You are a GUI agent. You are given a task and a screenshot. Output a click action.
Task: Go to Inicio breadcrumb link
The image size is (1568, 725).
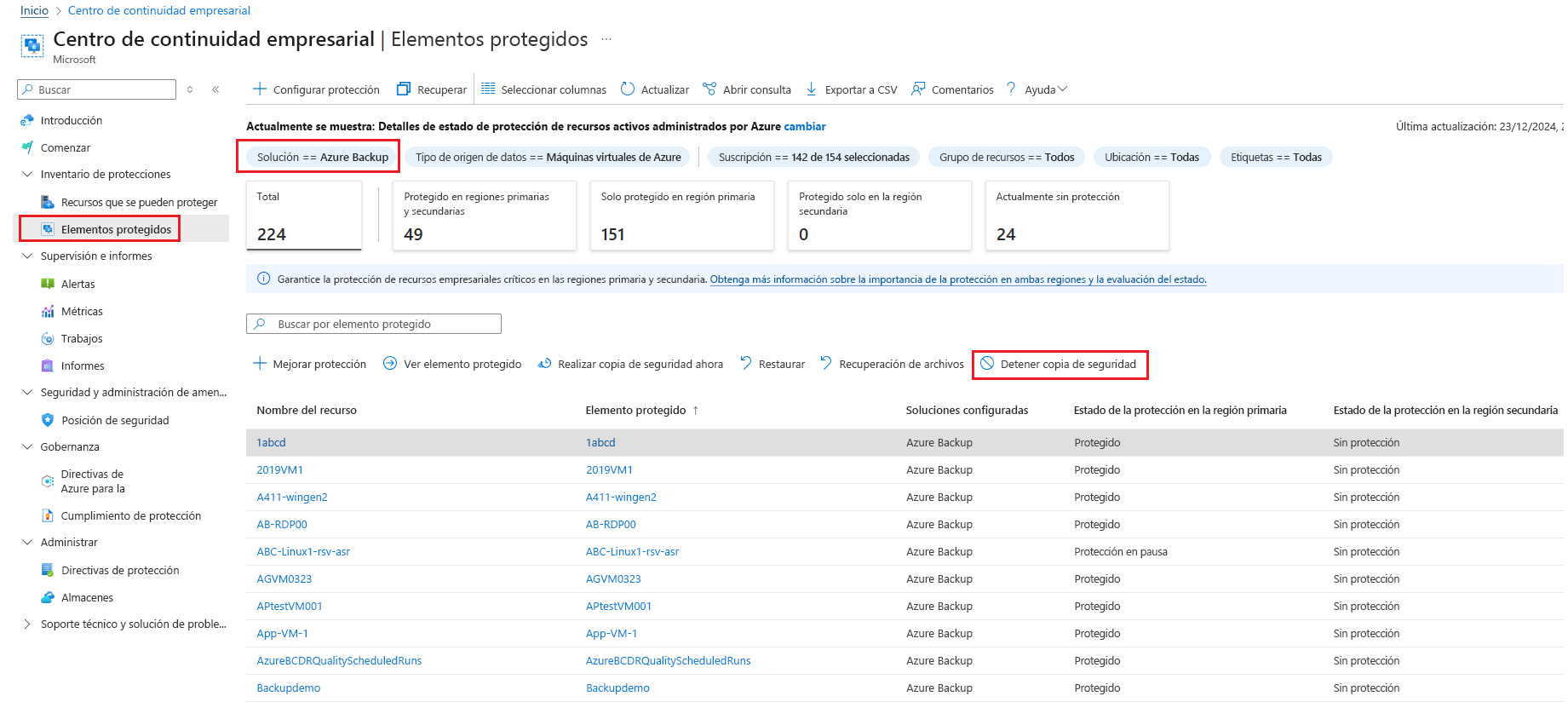coord(35,10)
